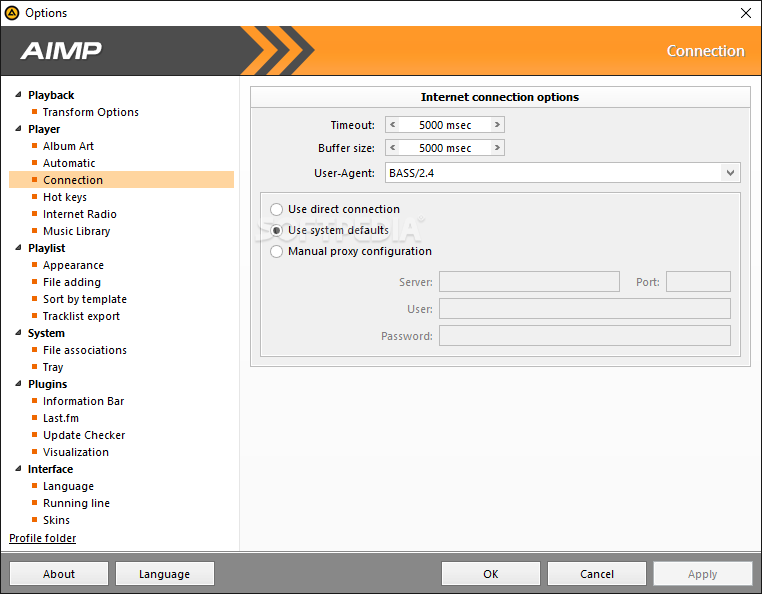
Task: Click the AIMP icon in title bar
Action: pos(12,13)
